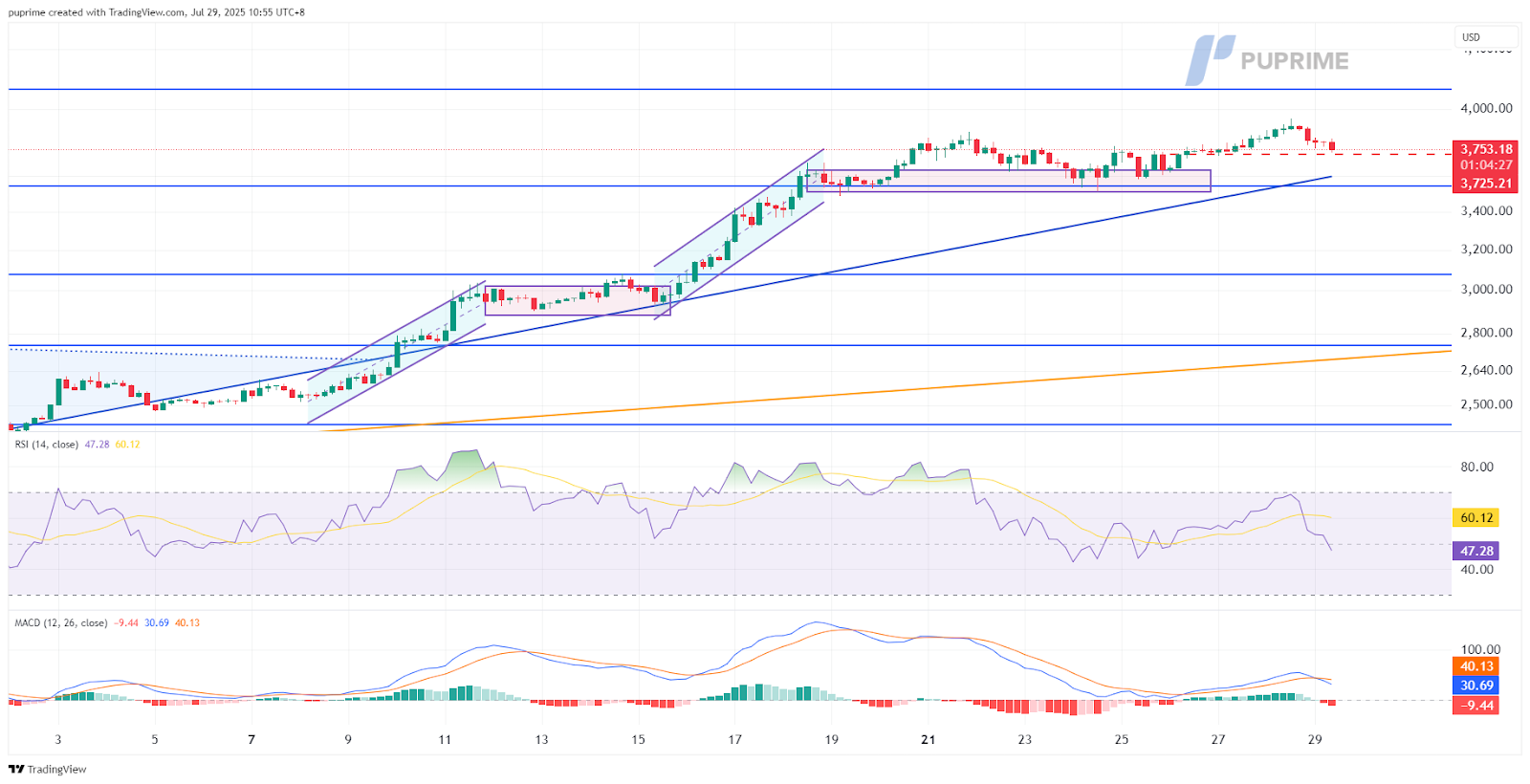Select the MACD (12, 26, close) indicator legend
Viewport: 1530px width, 784px height.
61,622
